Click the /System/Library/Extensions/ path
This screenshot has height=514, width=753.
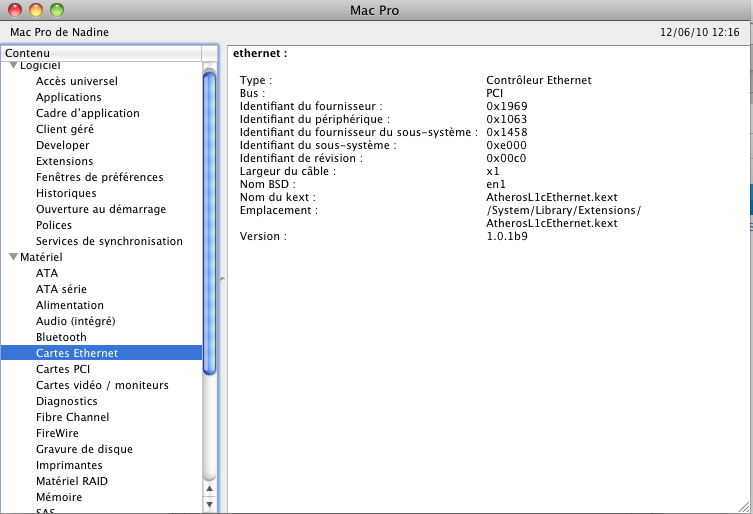pyautogui.click(x=563, y=210)
